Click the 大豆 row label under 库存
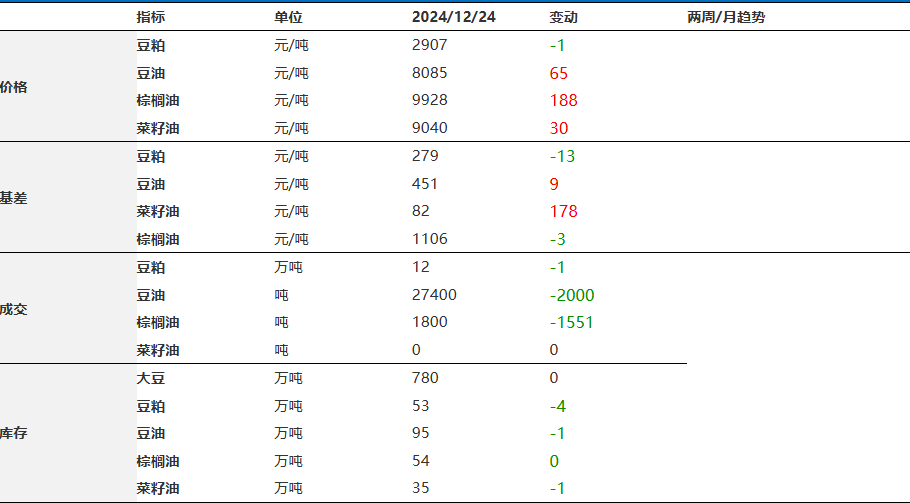 pos(151,378)
